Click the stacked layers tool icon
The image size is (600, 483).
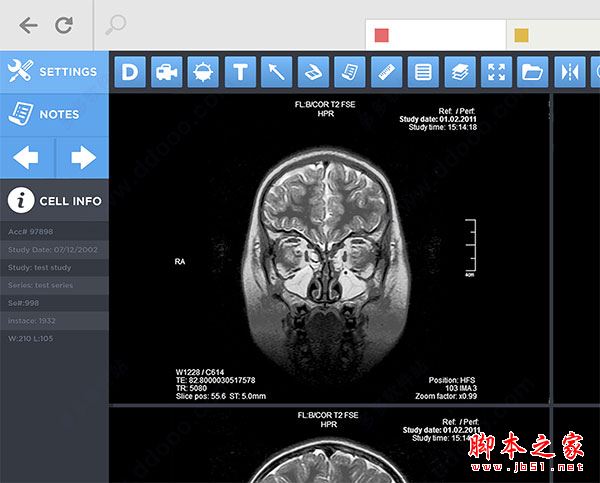460,72
